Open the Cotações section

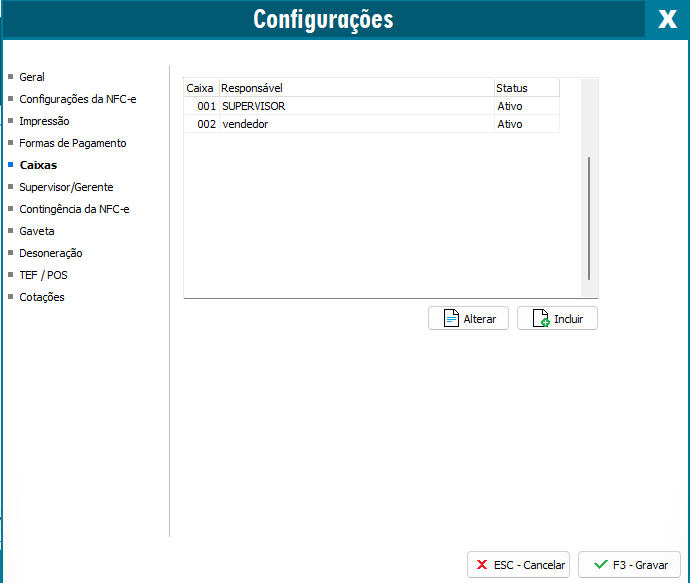coord(42,297)
